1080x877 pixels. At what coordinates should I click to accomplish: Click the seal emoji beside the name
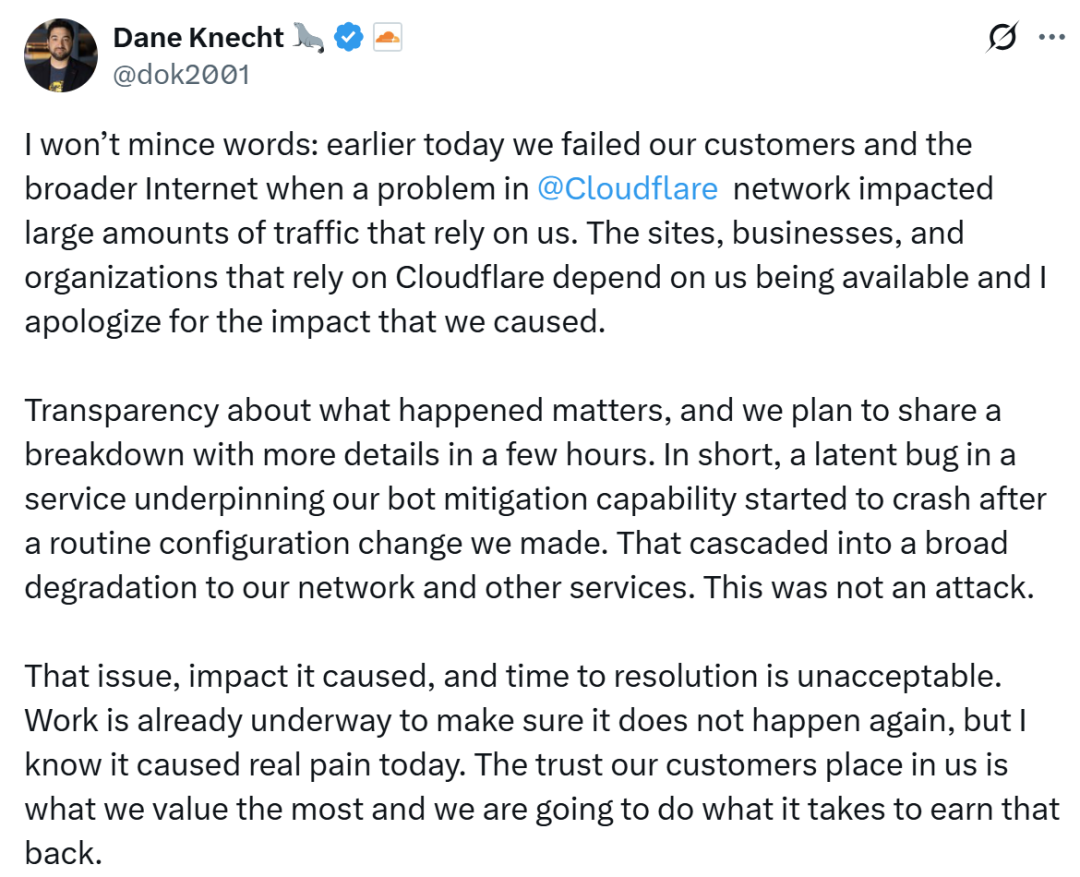tap(308, 39)
